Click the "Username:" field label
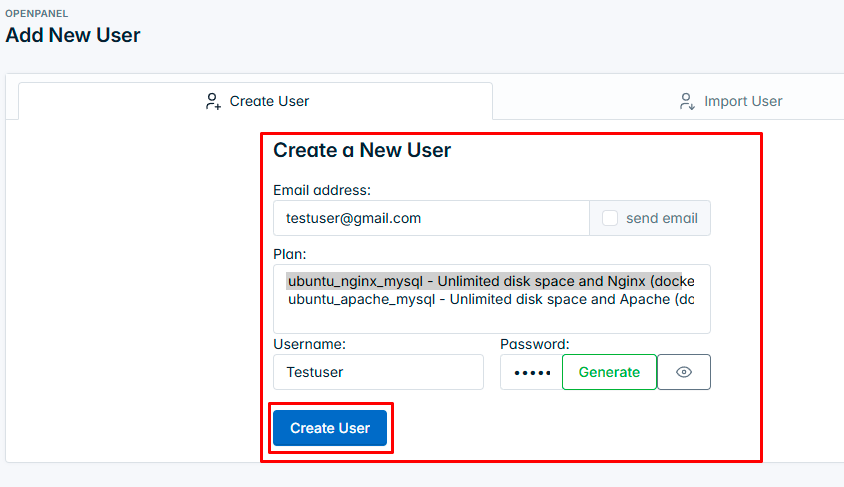844x487 pixels. 309,344
